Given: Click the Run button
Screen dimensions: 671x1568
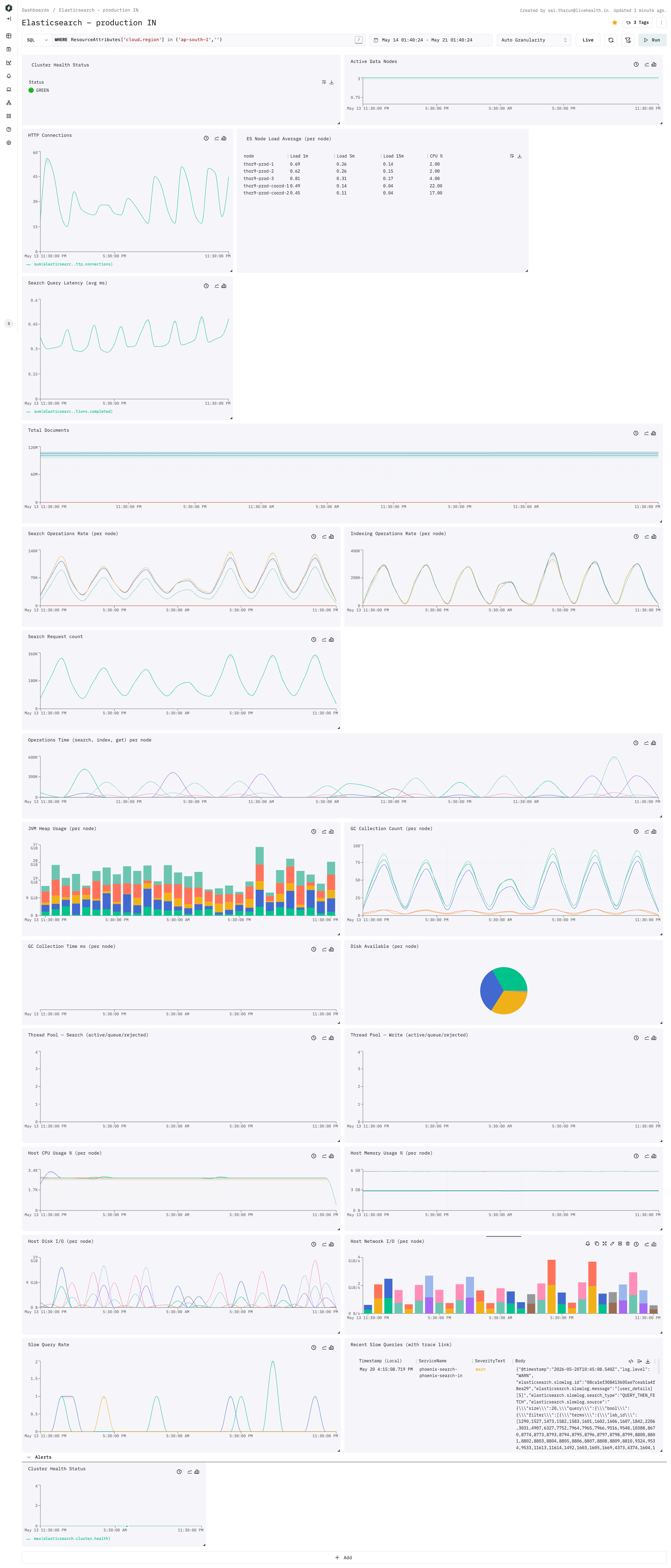Looking at the screenshot, I should 652,40.
